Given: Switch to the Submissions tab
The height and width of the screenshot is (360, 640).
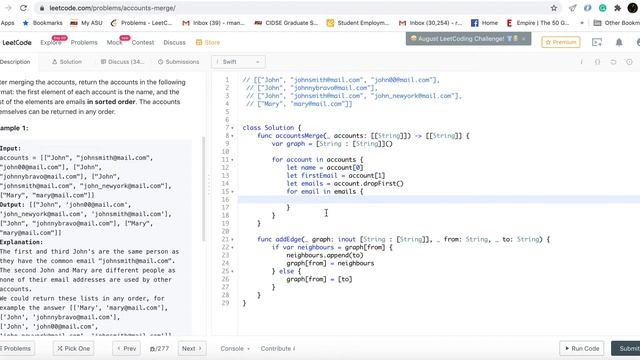Looking at the screenshot, I should pyautogui.click(x=178, y=62).
